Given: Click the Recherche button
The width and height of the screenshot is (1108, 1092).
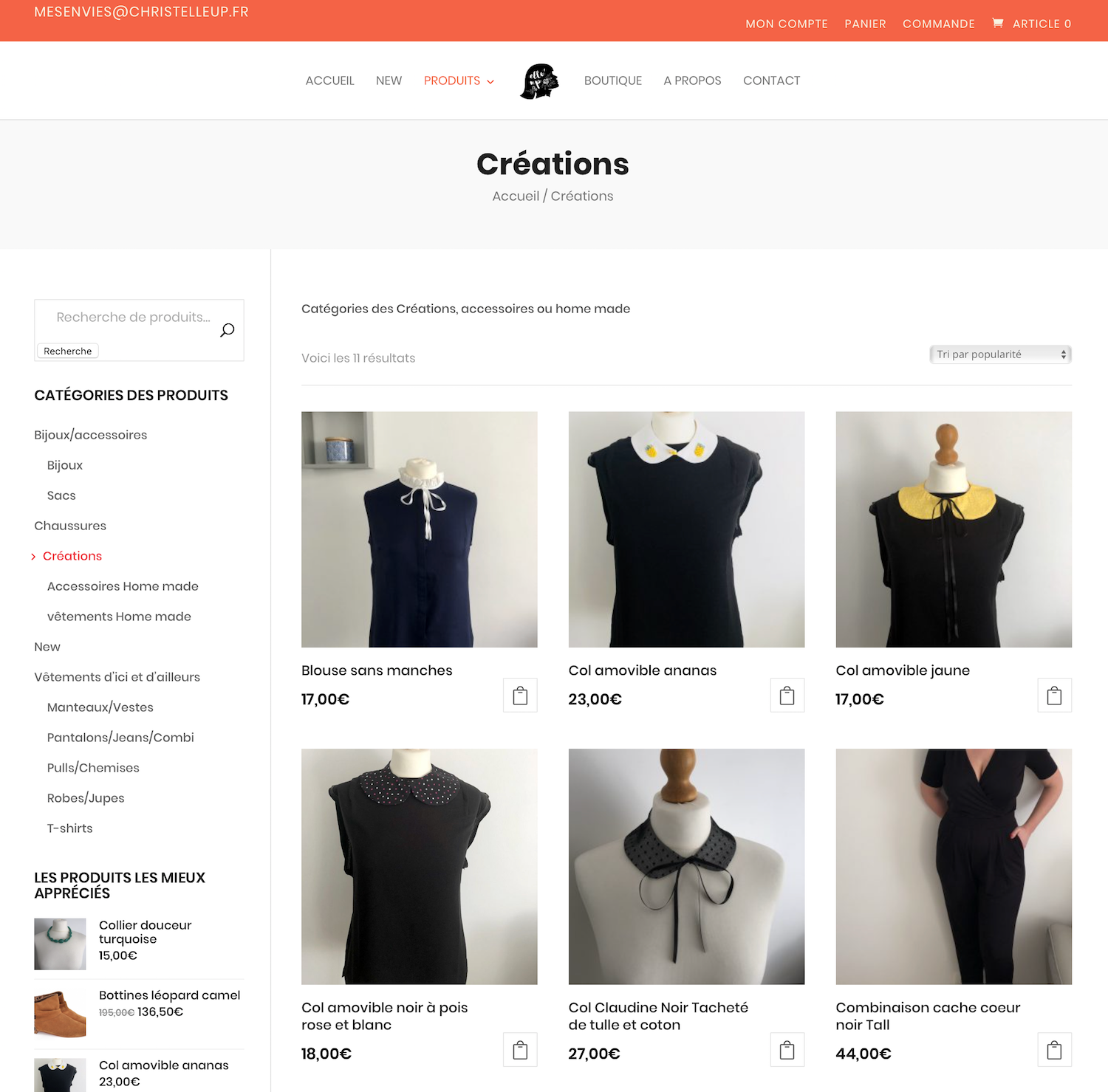Looking at the screenshot, I should [x=67, y=351].
